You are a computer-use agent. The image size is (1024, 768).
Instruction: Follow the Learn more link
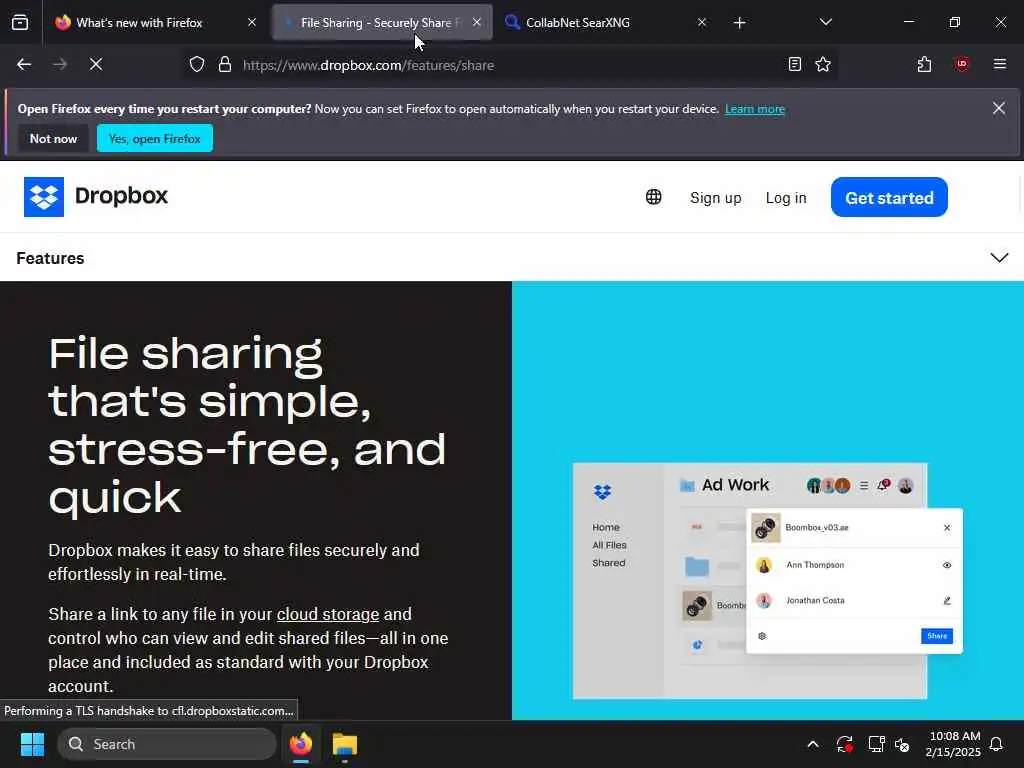click(x=754, y=109)
